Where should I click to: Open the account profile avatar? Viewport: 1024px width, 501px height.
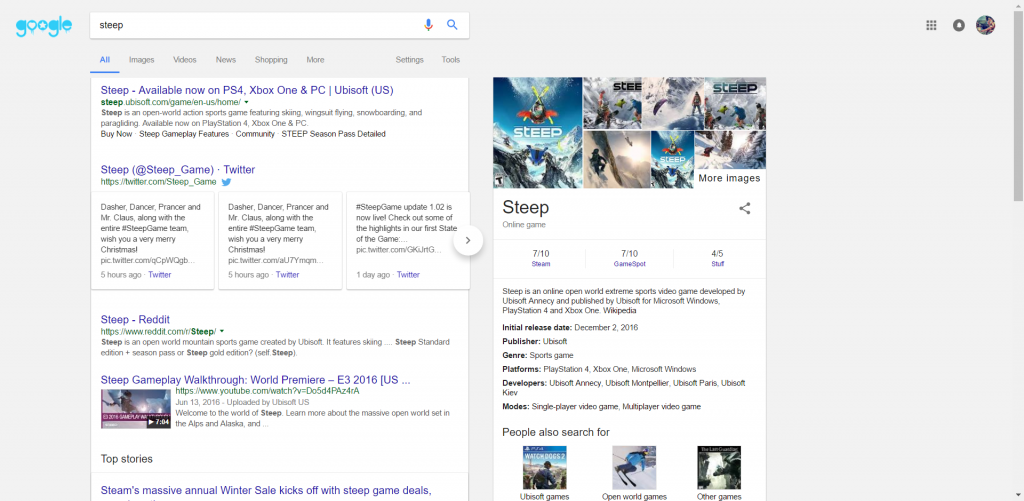(985, 25)
